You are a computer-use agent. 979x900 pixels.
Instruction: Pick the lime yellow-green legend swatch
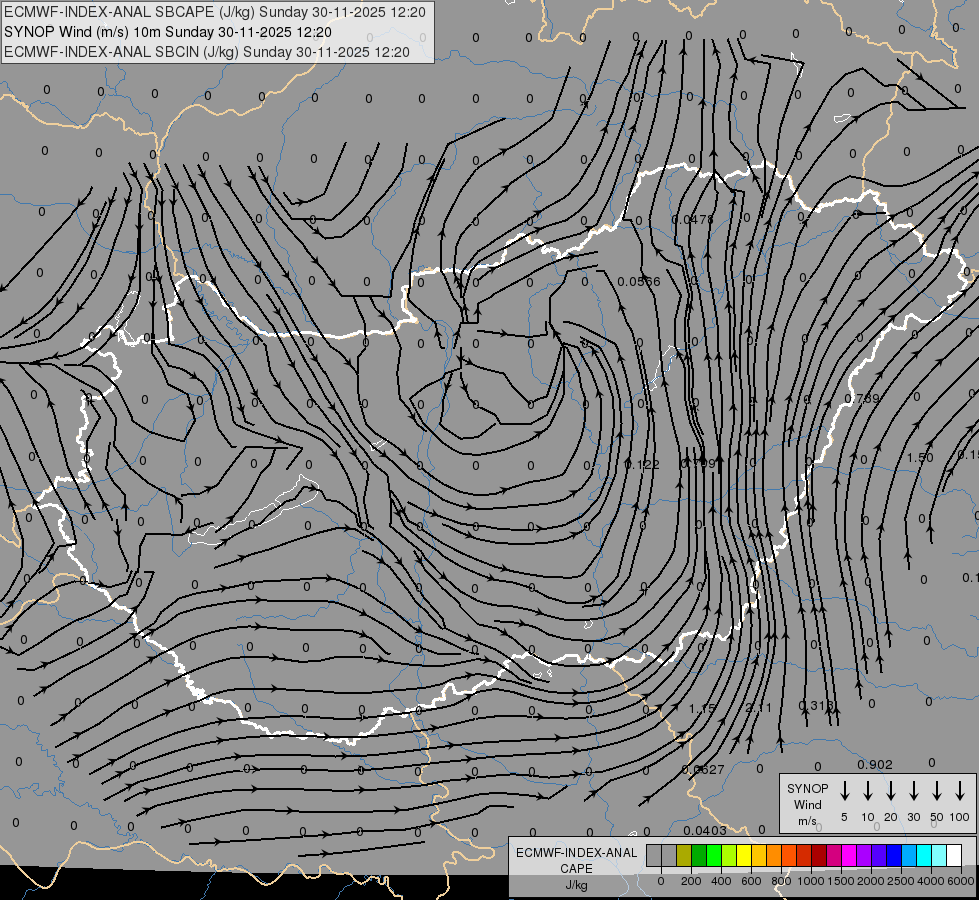coord(729,855)
